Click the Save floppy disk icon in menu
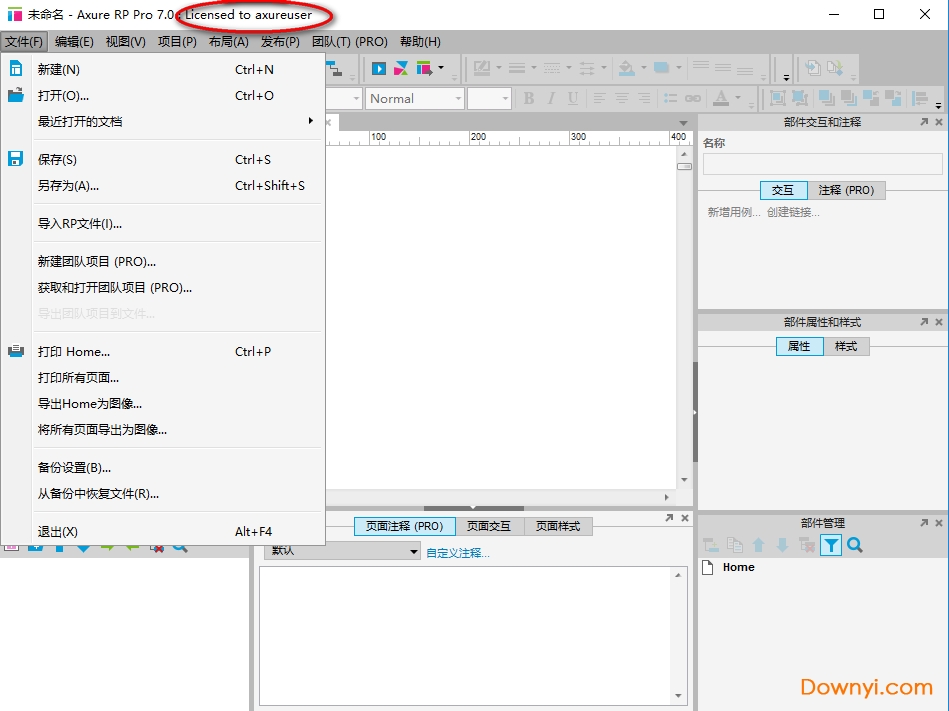The height and width of the screenshot is (711, 949). pos(16,159)
